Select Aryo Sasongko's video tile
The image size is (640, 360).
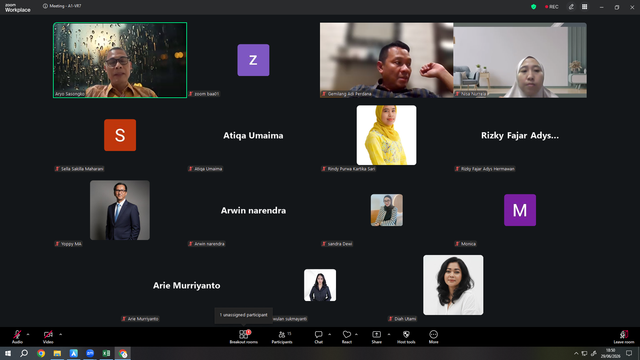120,60
